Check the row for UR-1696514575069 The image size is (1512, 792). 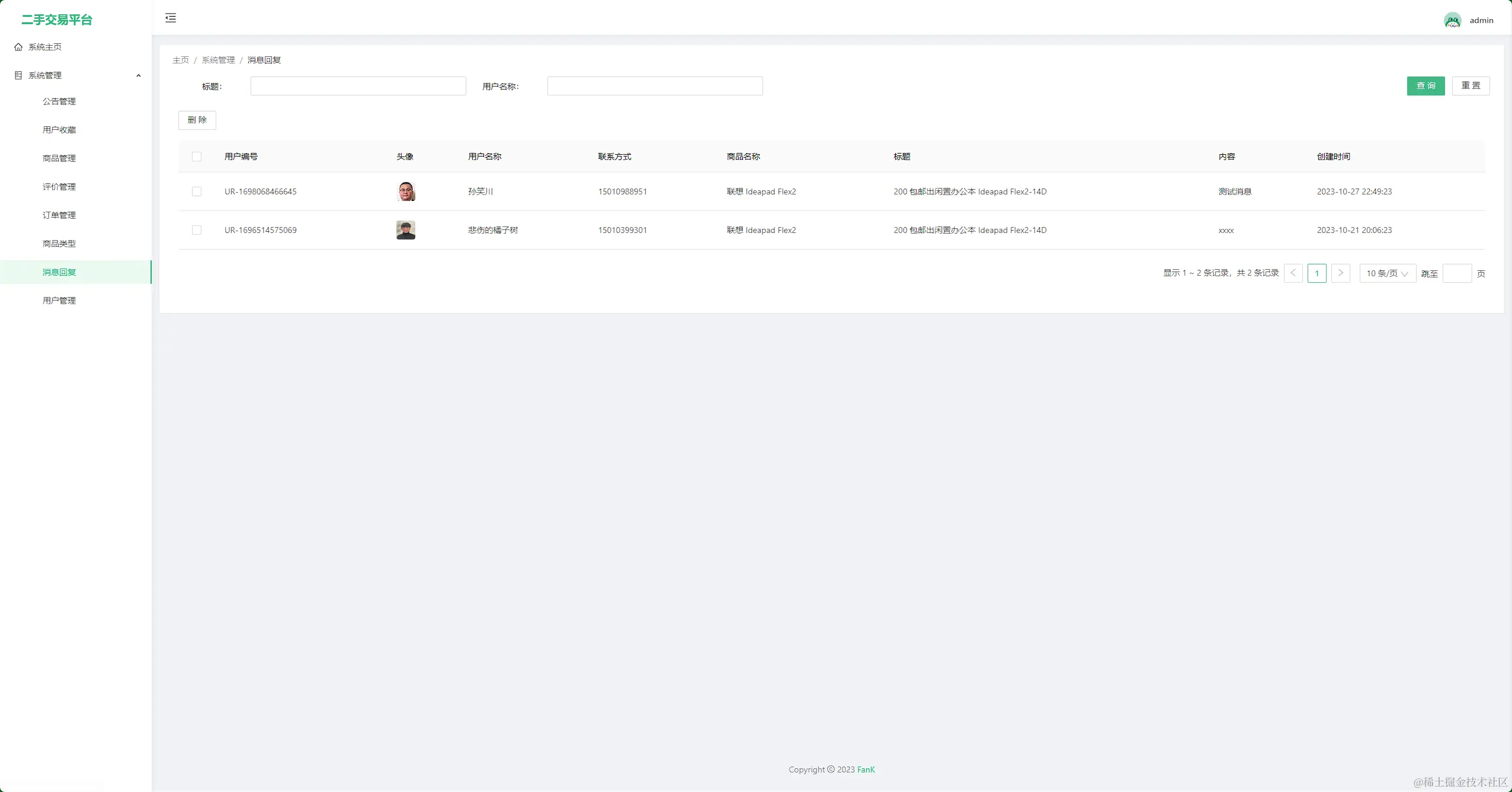pos(197,230)
